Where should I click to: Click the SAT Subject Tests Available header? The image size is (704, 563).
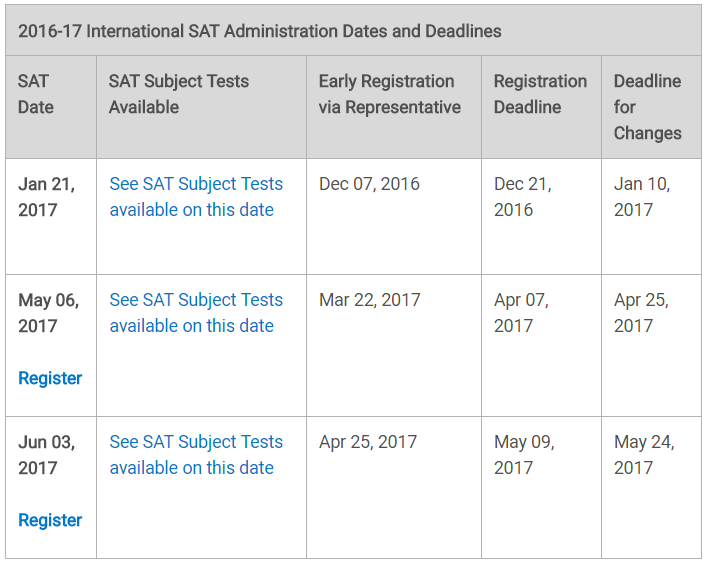pos(179,94)
